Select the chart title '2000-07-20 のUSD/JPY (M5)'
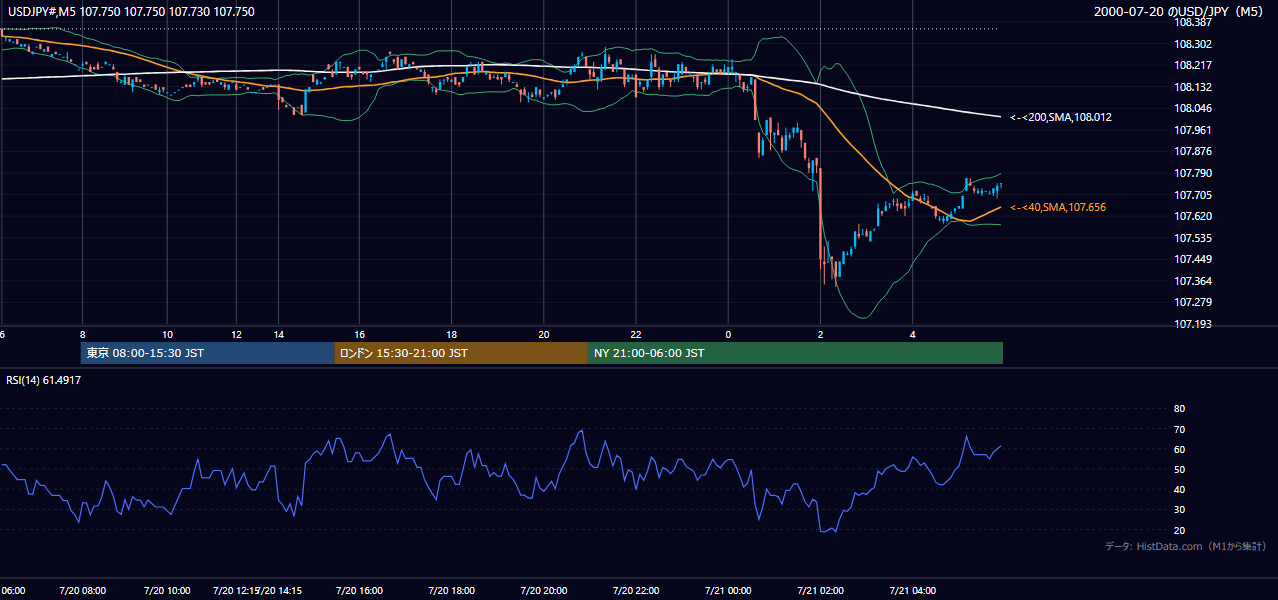Viewport: 1278px width, 600px height. pyautogui.click(x=1180, y=12)
